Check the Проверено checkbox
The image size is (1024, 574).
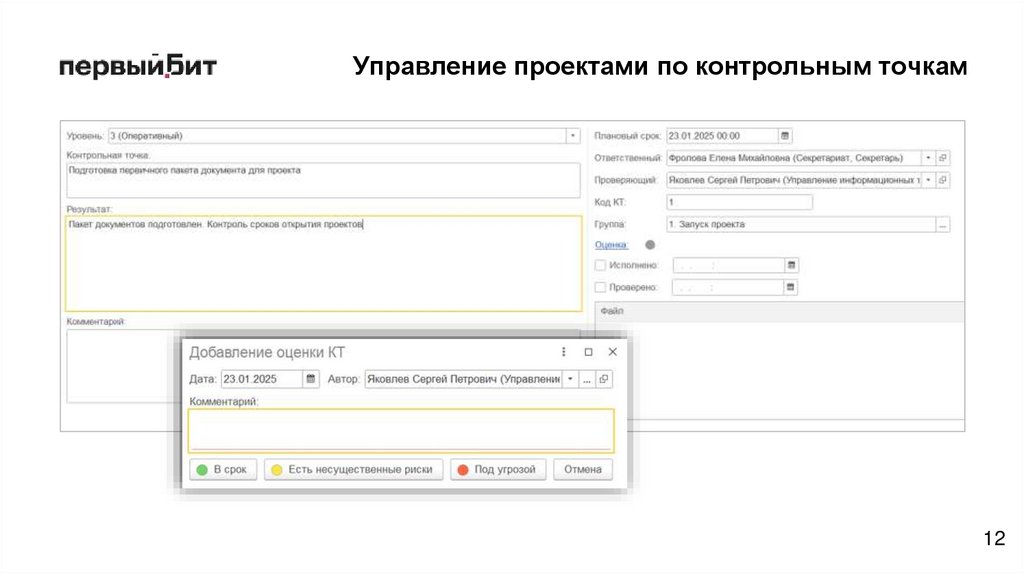tap(601, 288)
